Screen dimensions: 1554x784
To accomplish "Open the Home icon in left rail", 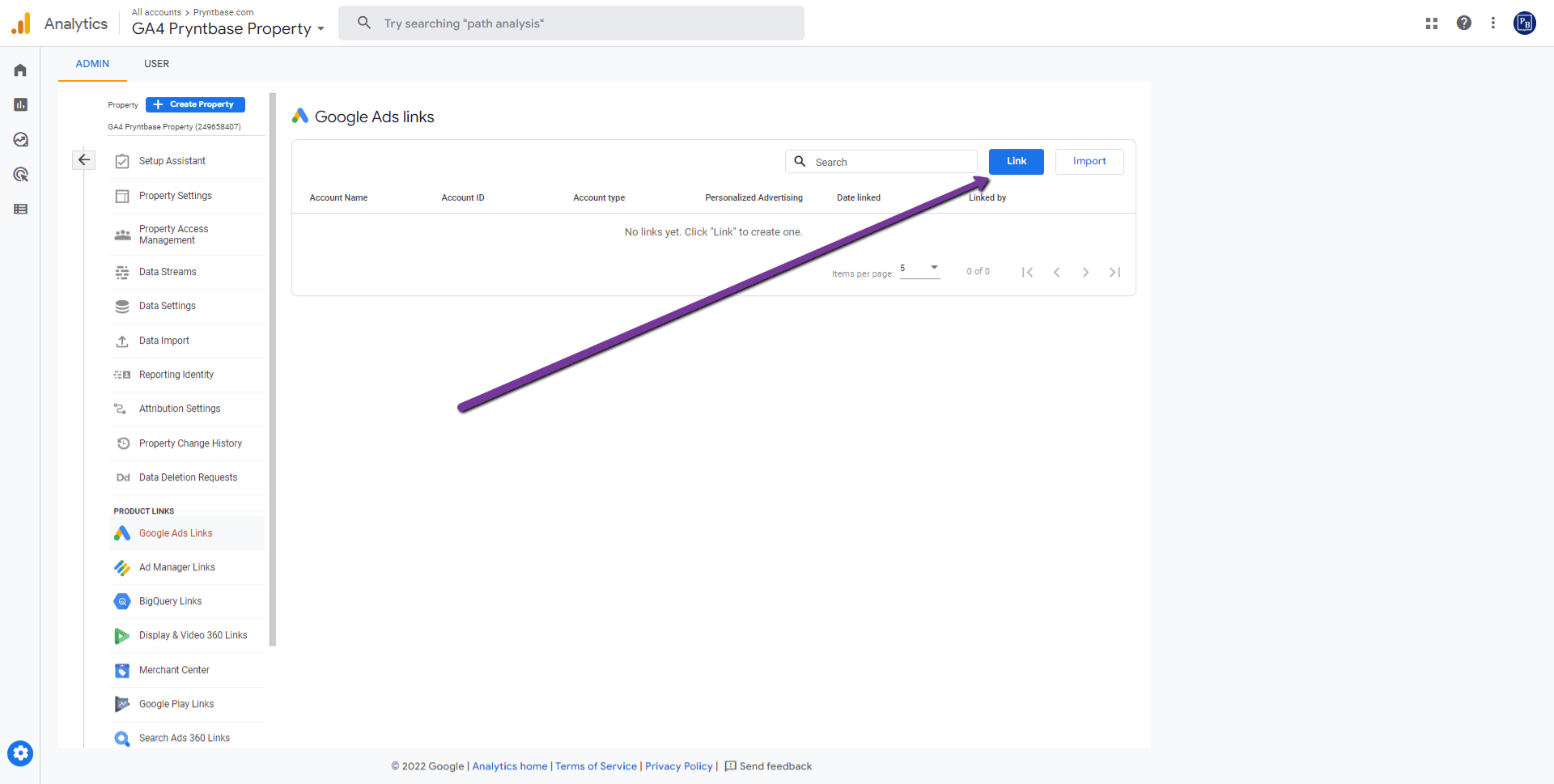I will [x=20, y=70].
